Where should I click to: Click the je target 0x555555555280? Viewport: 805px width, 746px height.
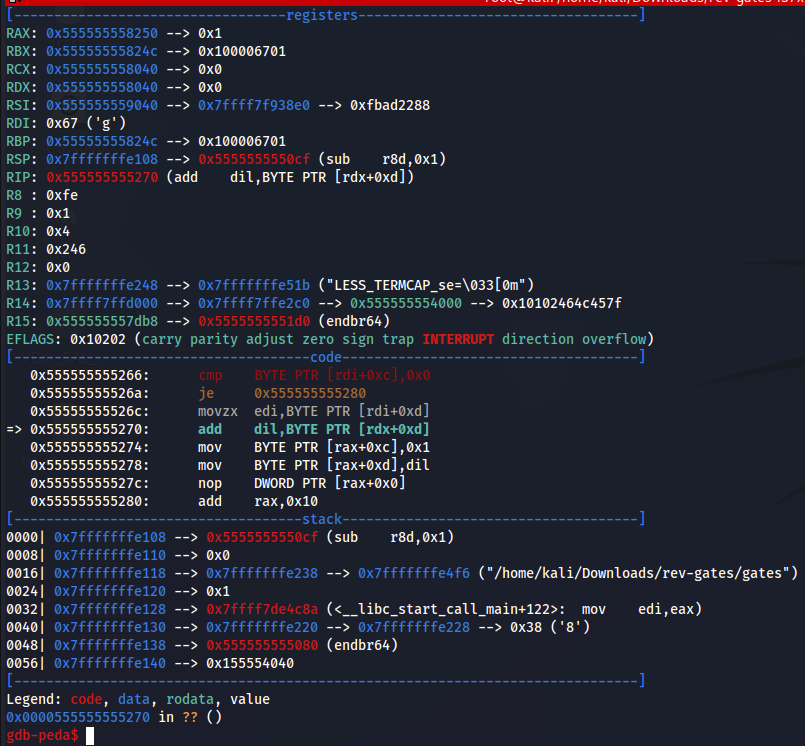[x=310, y=393]
